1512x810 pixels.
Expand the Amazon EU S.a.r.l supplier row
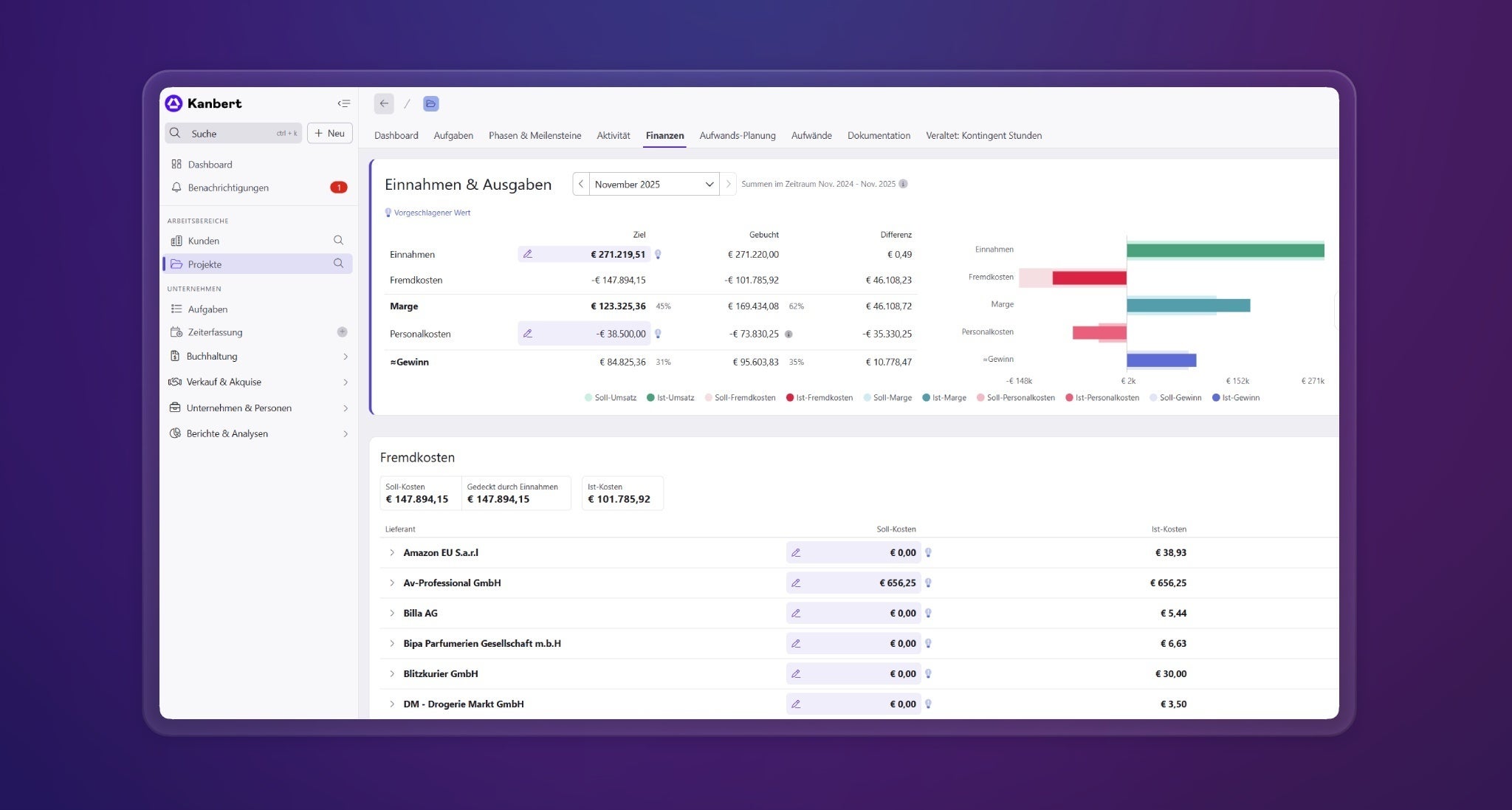pyautogui.click(x=392, y=553)
